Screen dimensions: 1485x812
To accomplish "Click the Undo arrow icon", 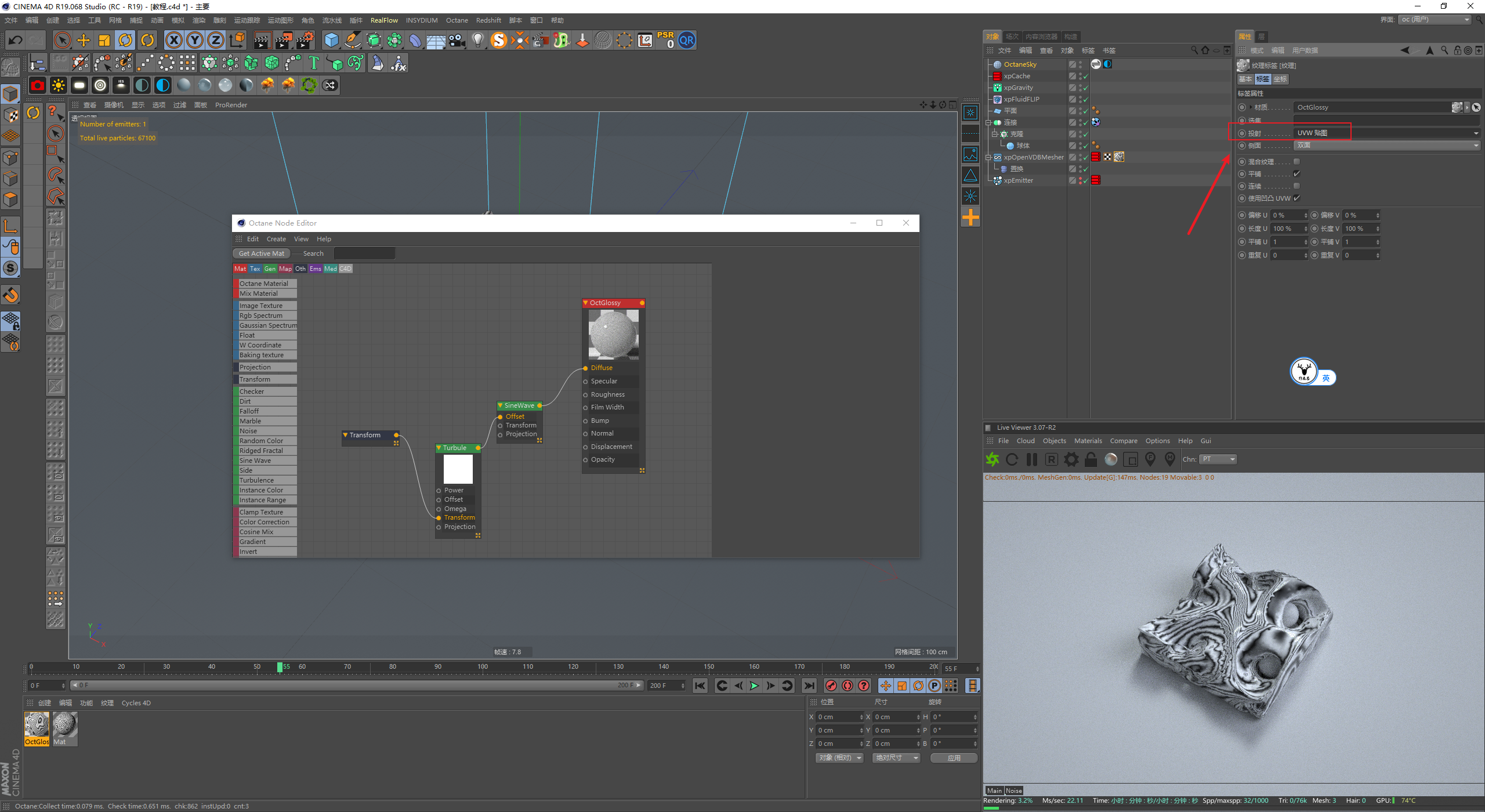I will pos(16,40).
